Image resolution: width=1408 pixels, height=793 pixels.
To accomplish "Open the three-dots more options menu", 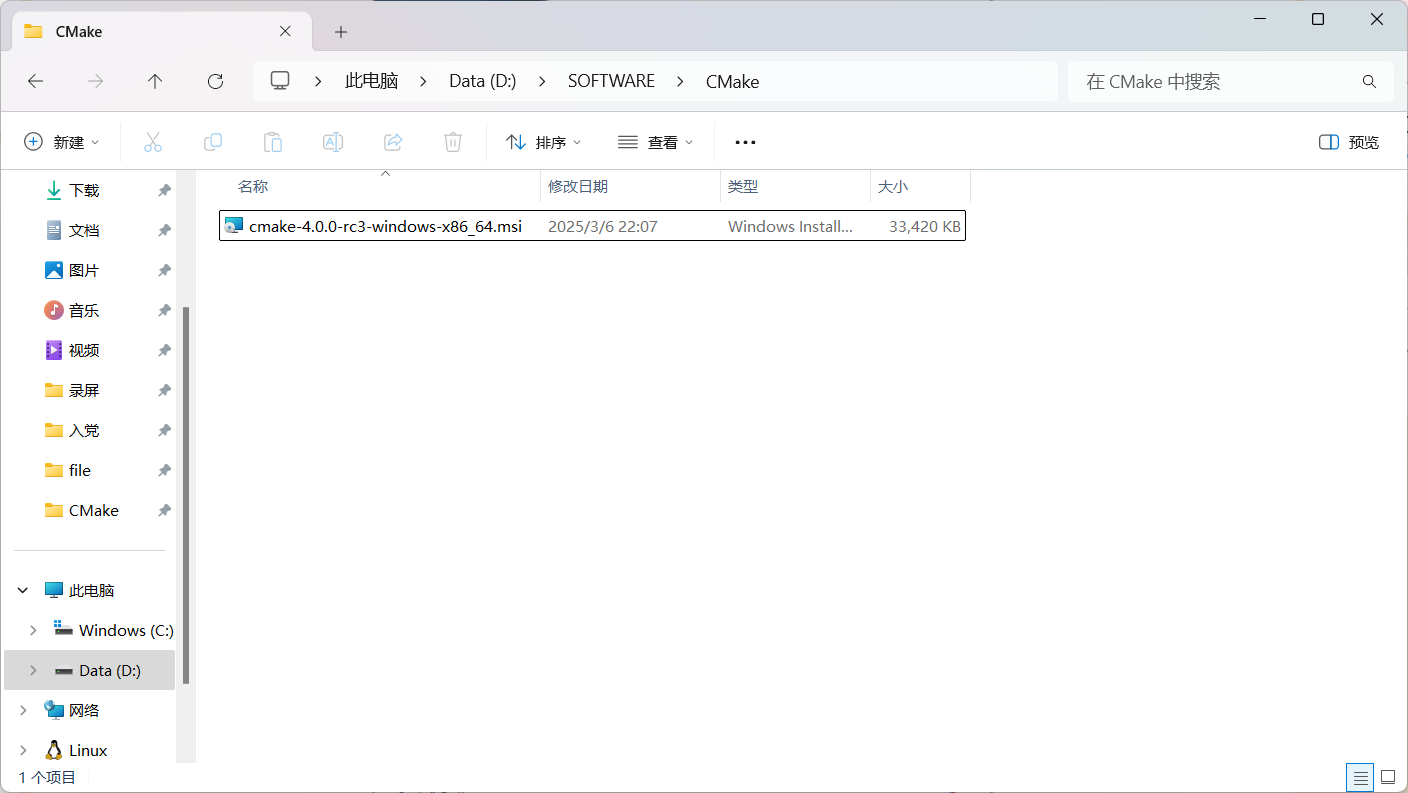I will click(745, 142).
